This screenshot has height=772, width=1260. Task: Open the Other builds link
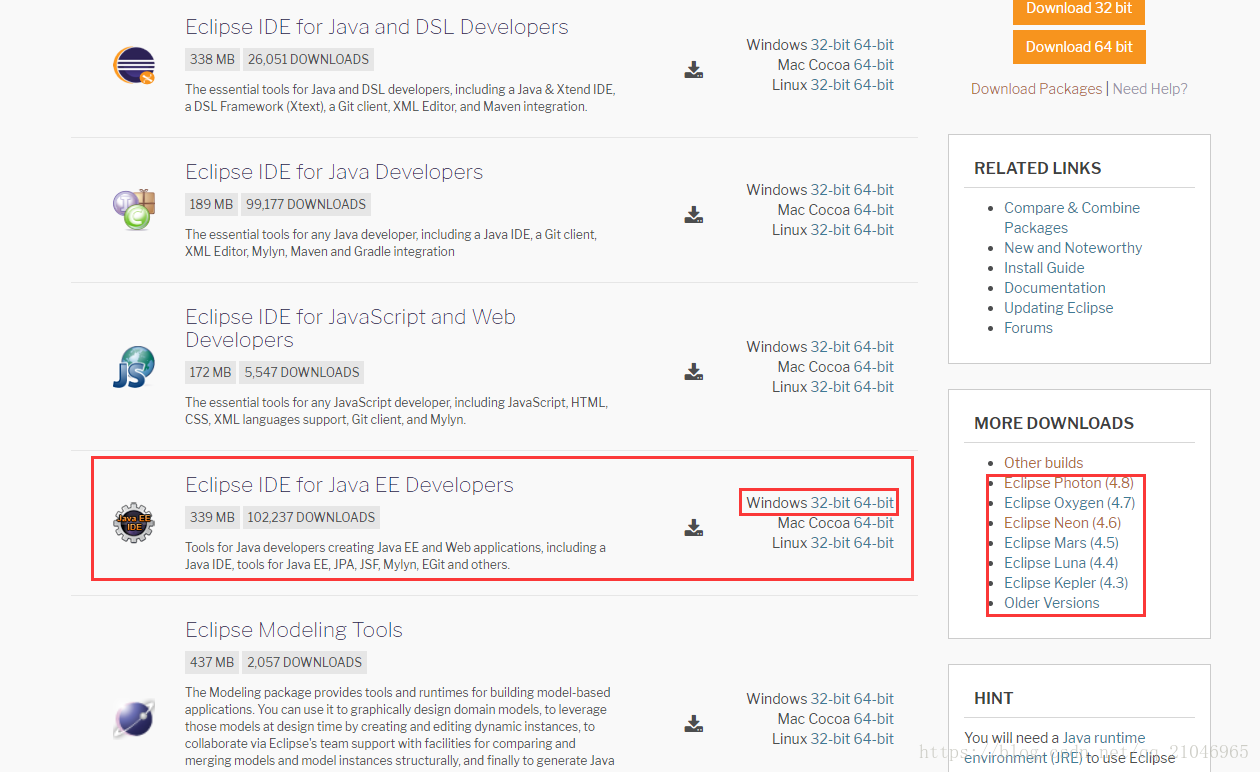[1043, 463]
